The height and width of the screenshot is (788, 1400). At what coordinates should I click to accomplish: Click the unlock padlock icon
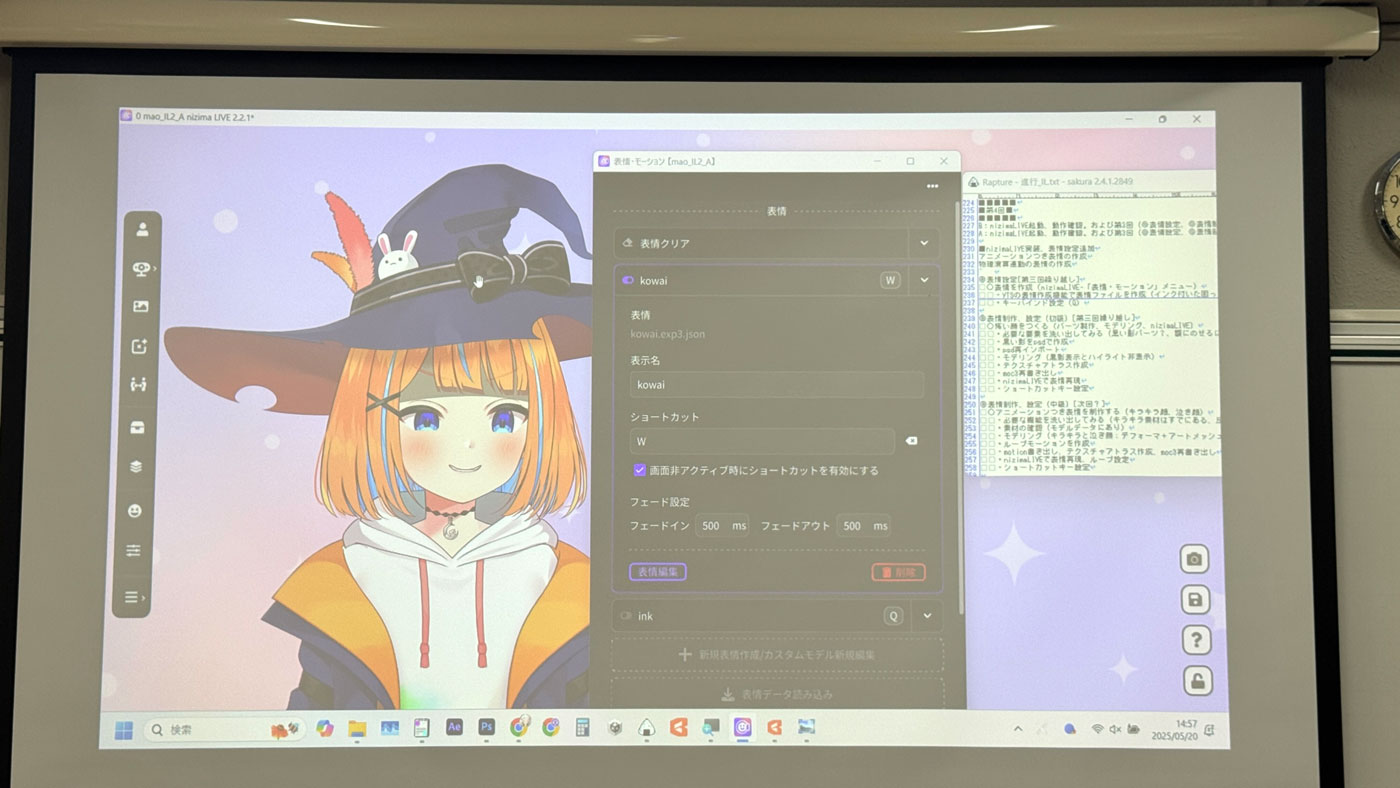coord(1198,682)
